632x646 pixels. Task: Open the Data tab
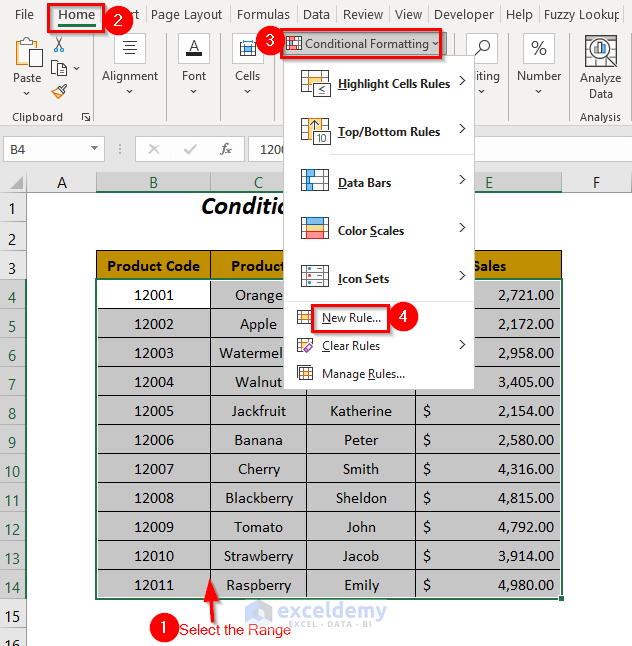tap(316, 15)
